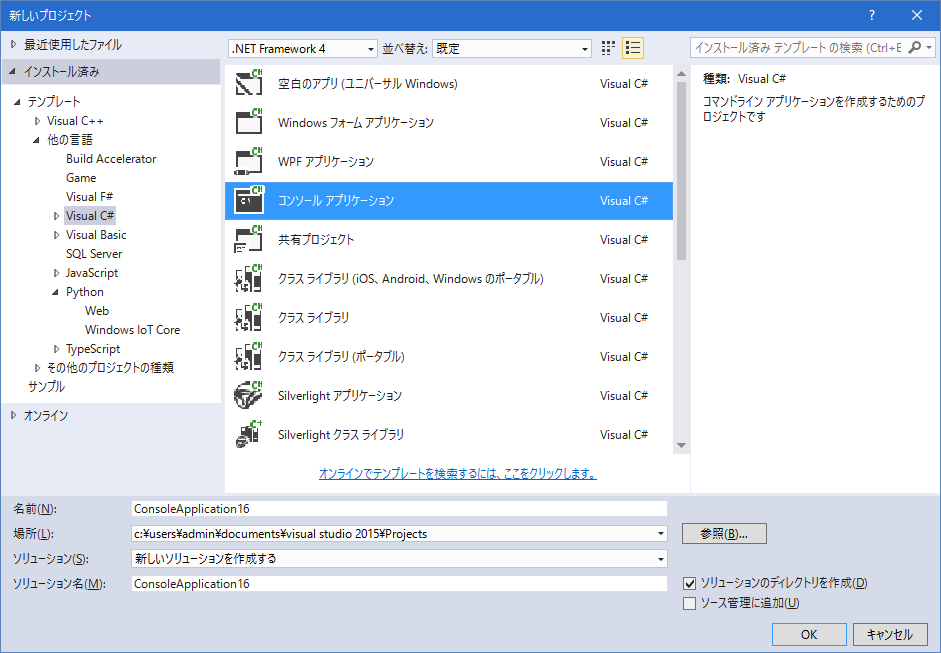This screenshot has width=941, height=653.
Task: Open the sort order dropdown
Action: (512, 48)
